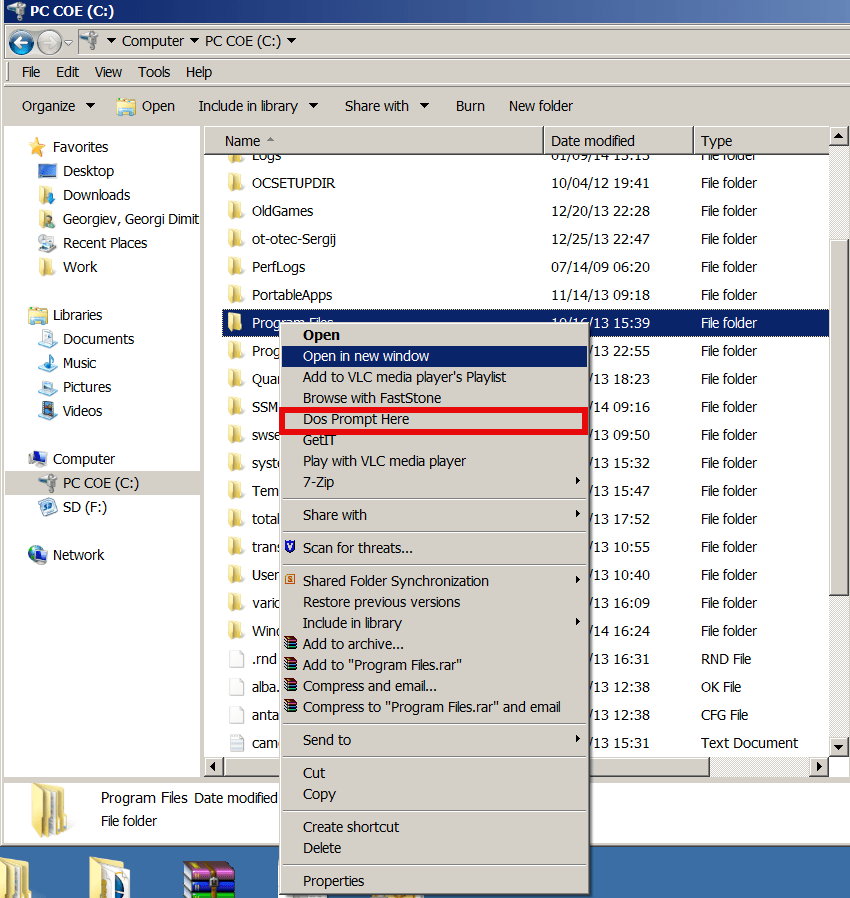Click the PortableApps folder icon

[x=235, y=295]
